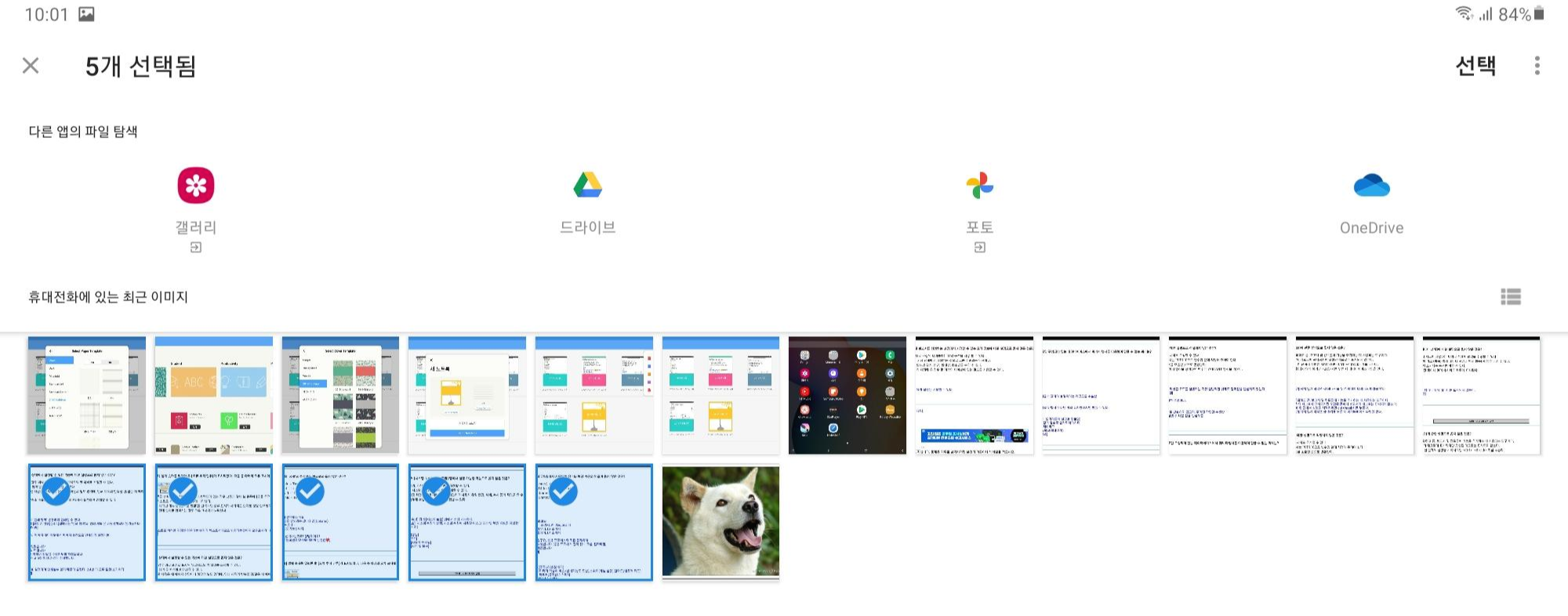Tap the Wi-Fi icon in status bar
The height and width of the screenshot is (616, 1568).
(x=1463, y=13)
